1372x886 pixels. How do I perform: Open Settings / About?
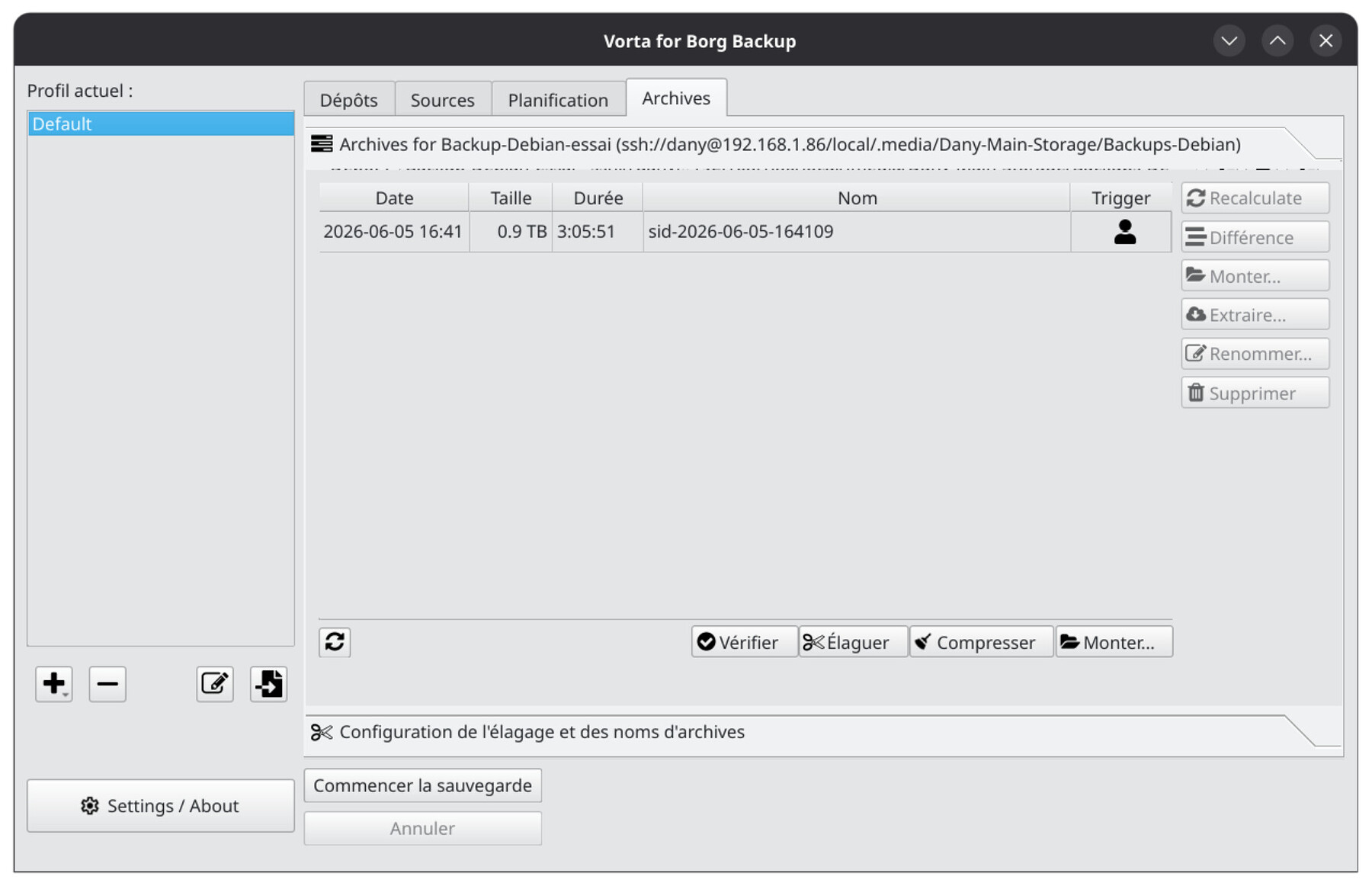pos(161,806)
